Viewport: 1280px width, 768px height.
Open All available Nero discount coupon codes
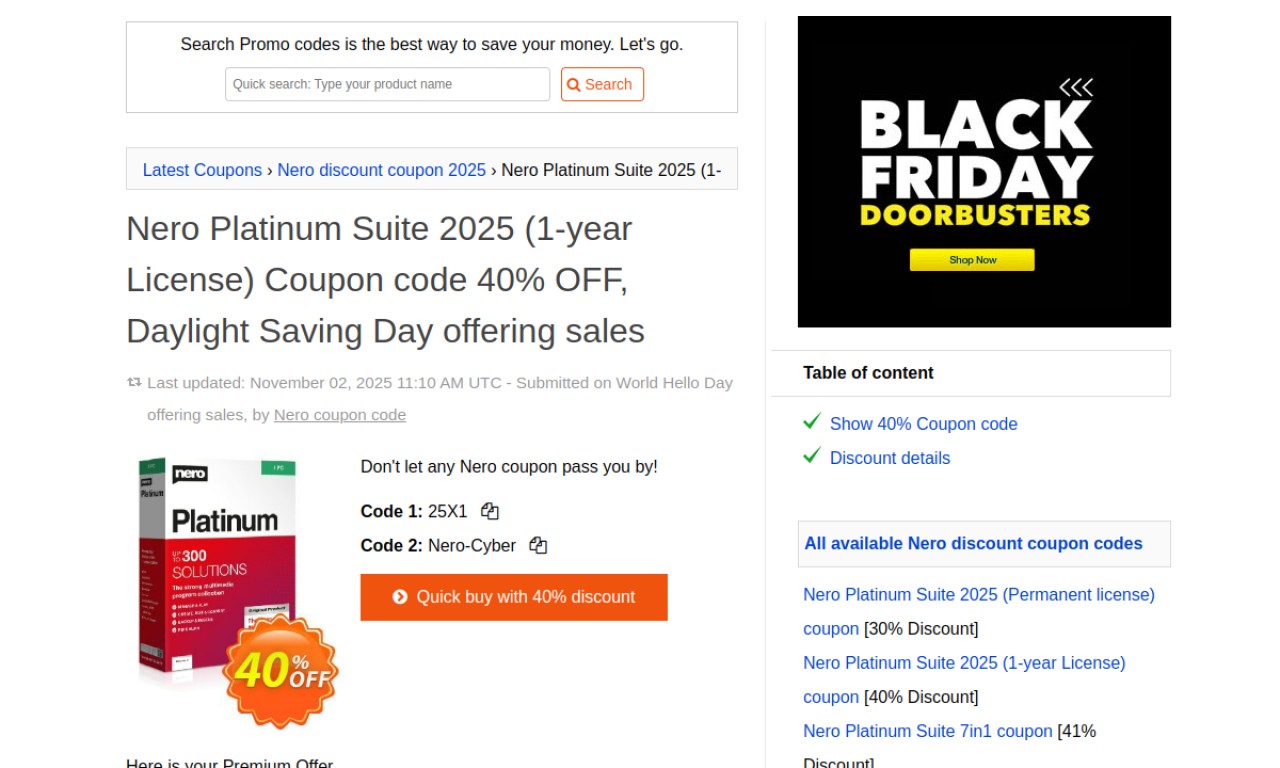pyautogui.click(x=973, y=544)
